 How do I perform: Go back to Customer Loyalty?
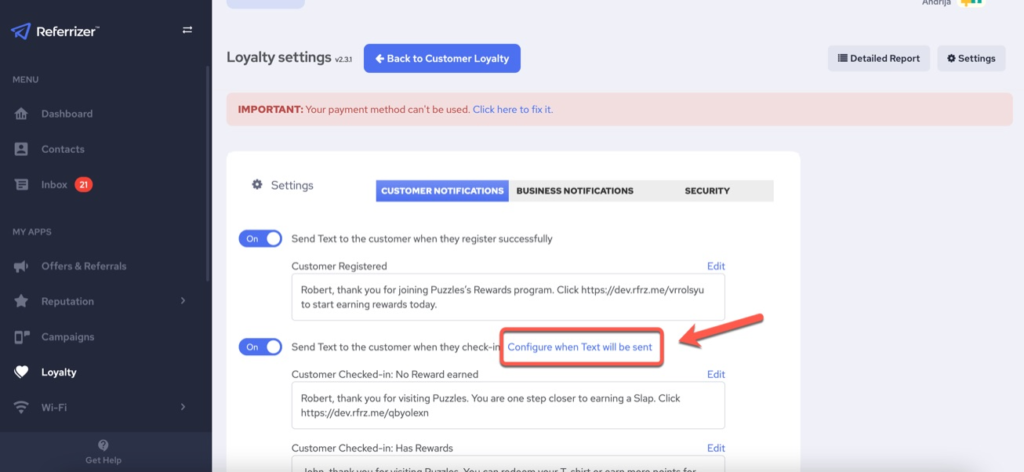[441, 58]
